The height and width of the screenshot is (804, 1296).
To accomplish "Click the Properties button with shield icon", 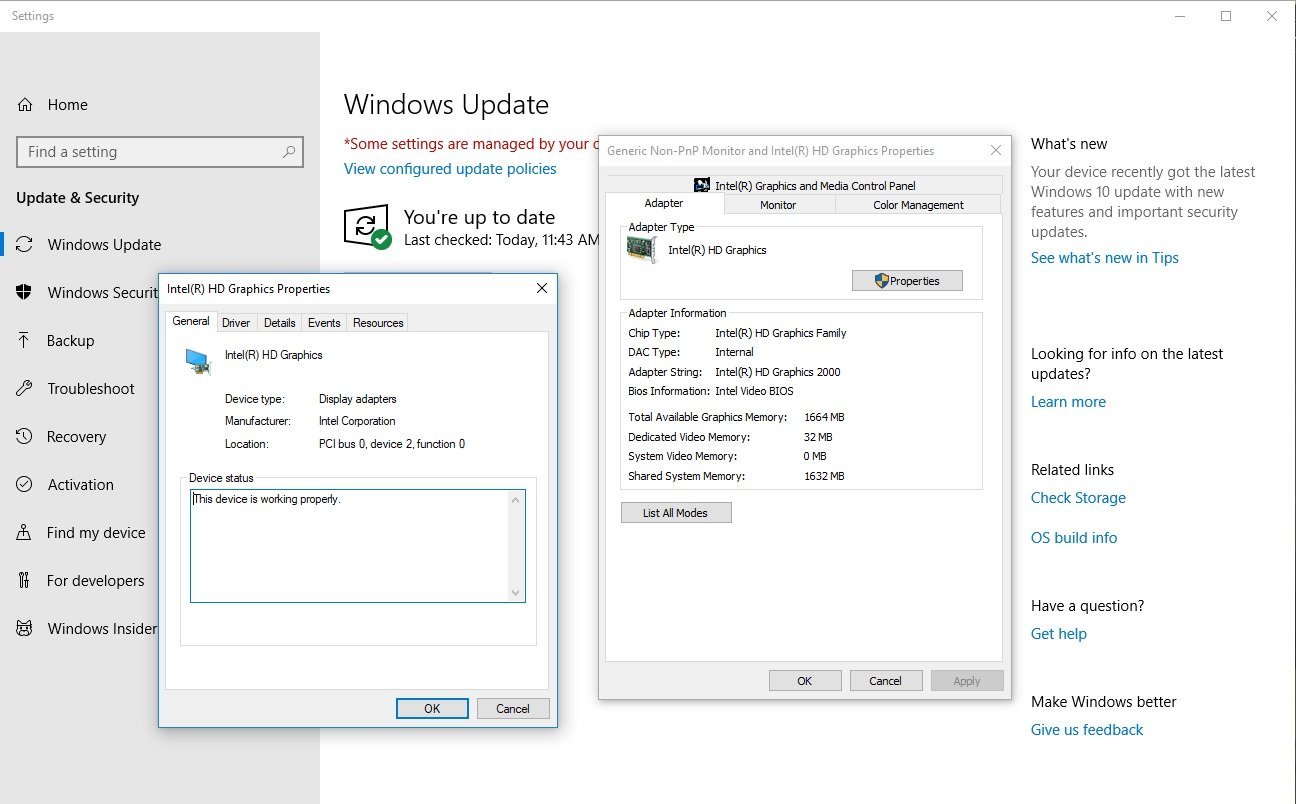I will coord(907,281).
